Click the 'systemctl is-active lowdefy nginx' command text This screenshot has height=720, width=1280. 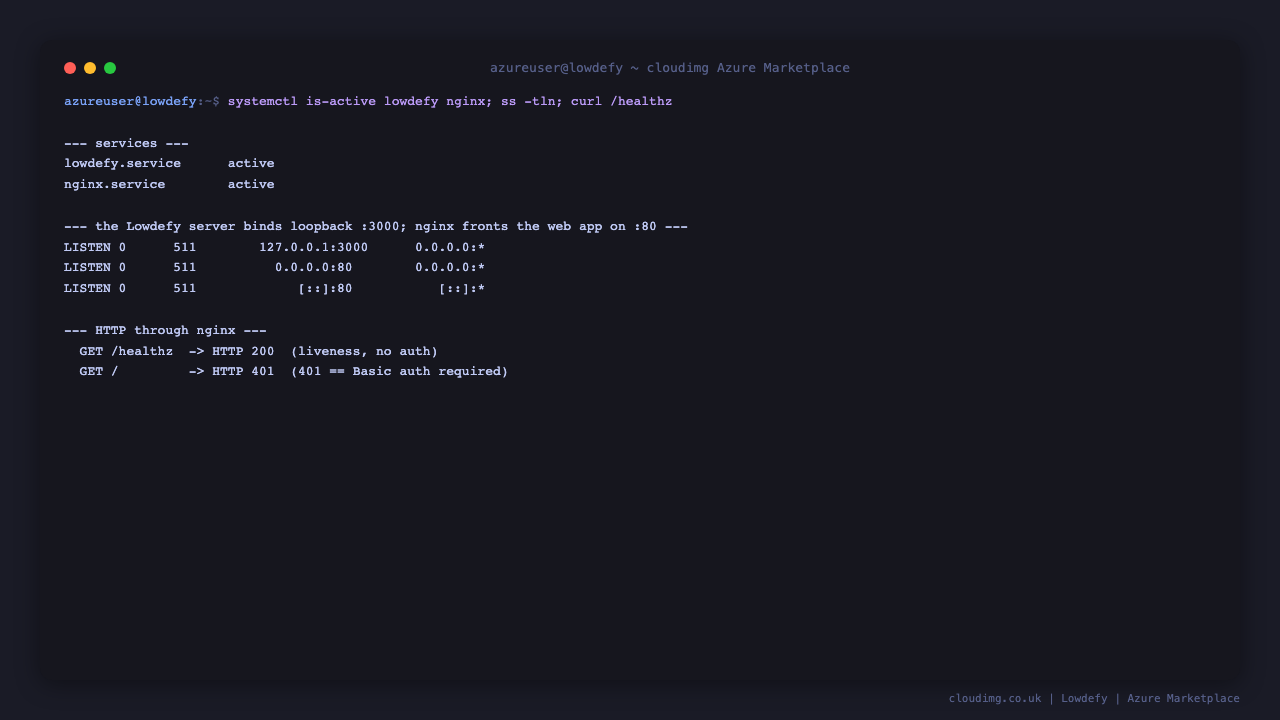(358, 101)
